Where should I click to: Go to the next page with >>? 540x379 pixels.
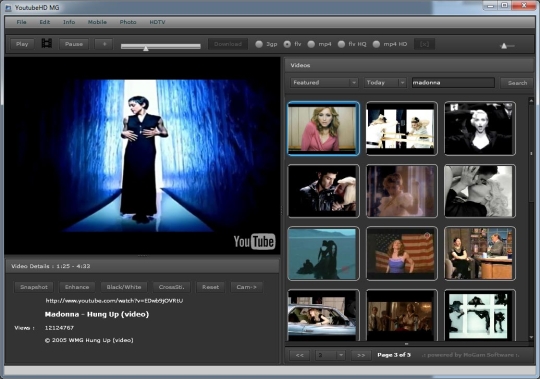coord(361,355)
